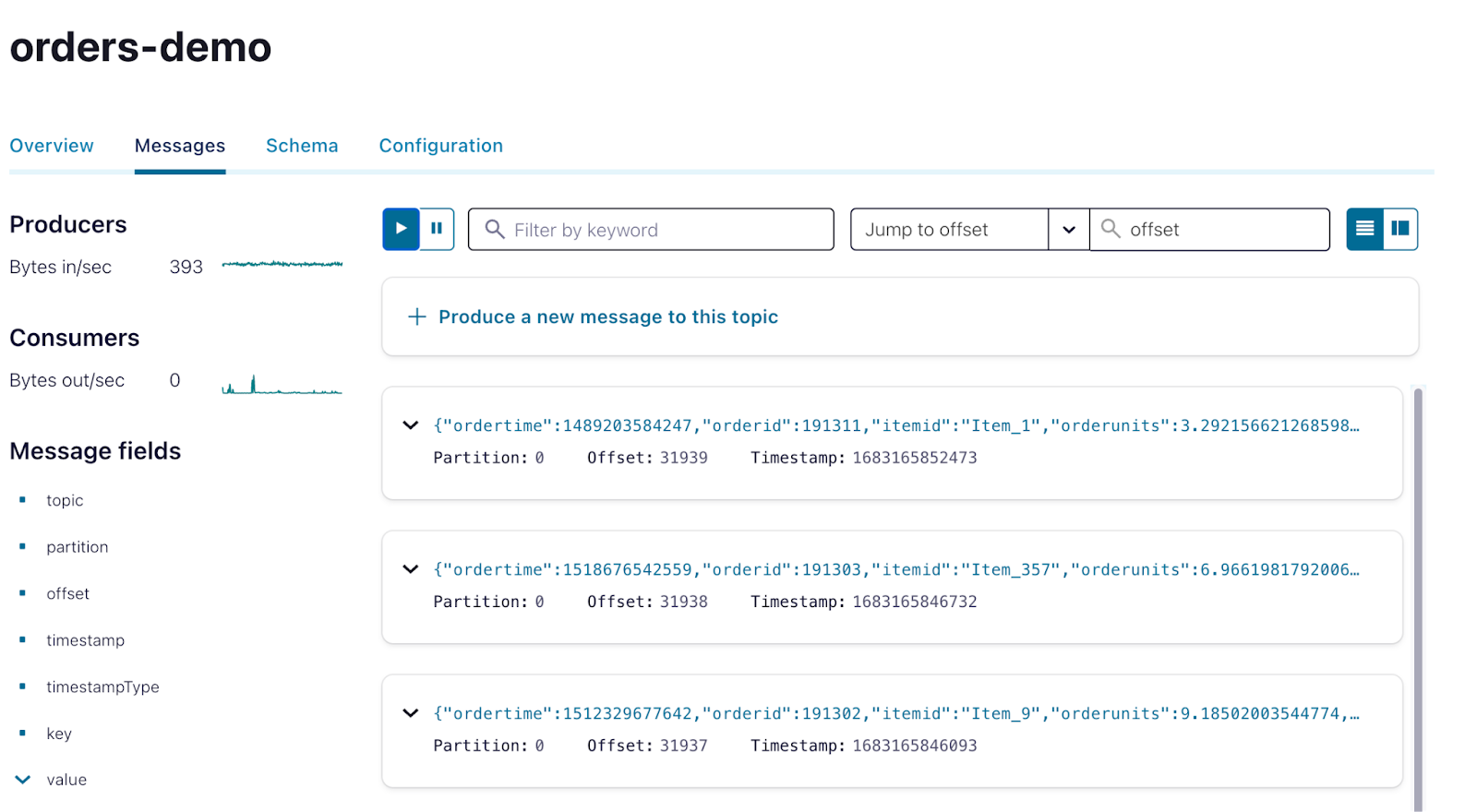
Task: Pause the message stream
Action: coord(437,229)
